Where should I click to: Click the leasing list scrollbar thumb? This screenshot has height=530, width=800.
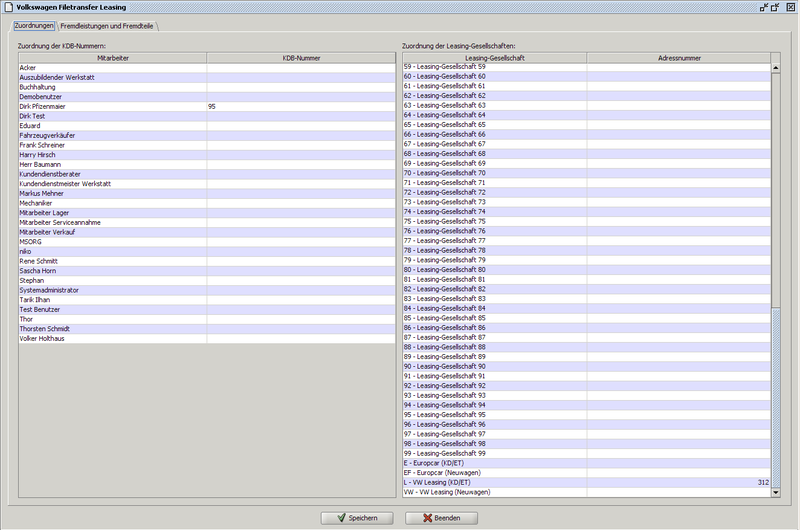click(x=776, y=397)
